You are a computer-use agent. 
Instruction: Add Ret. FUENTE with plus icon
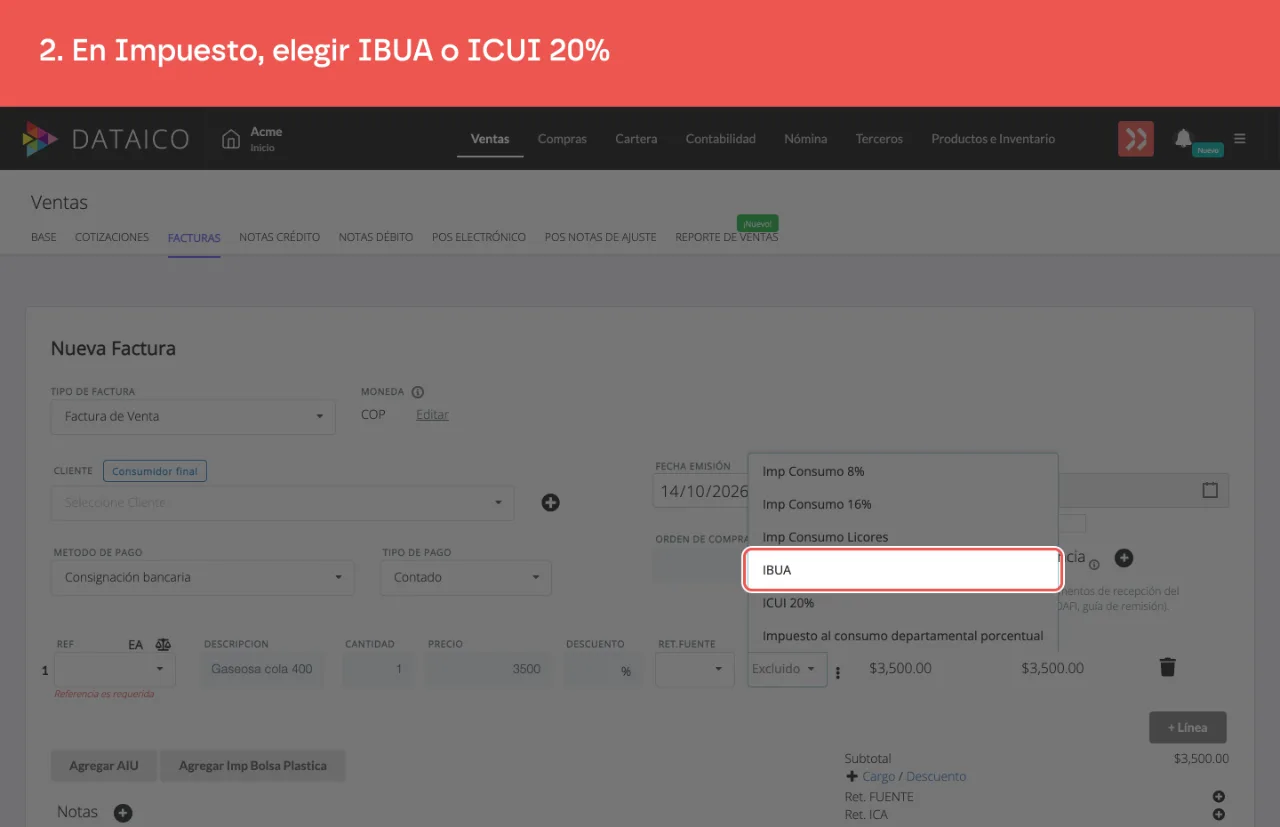pos(1219,797)
